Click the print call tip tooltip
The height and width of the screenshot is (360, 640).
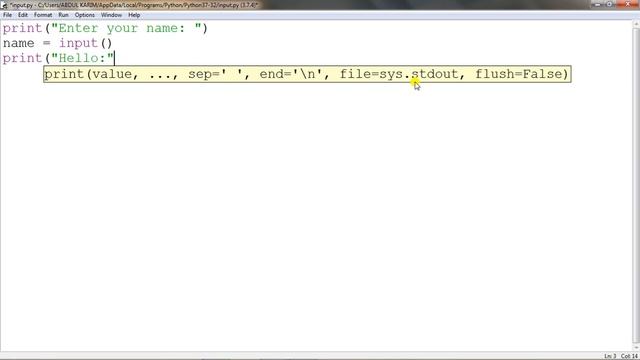(x=307, y=74)
